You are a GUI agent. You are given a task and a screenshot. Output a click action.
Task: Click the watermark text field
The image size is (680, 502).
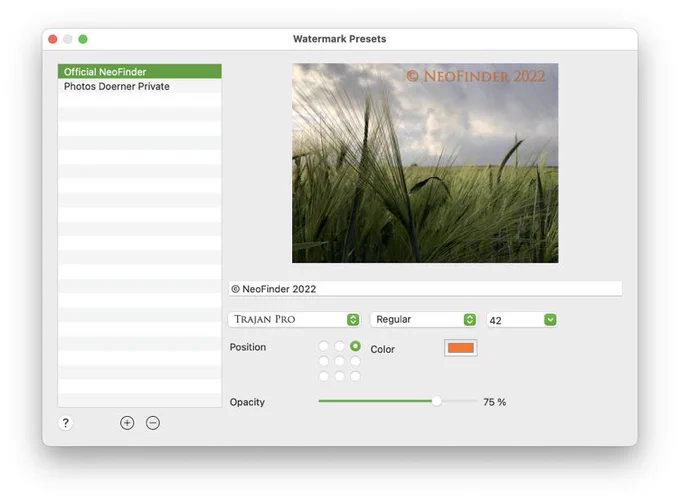[425, 289]
